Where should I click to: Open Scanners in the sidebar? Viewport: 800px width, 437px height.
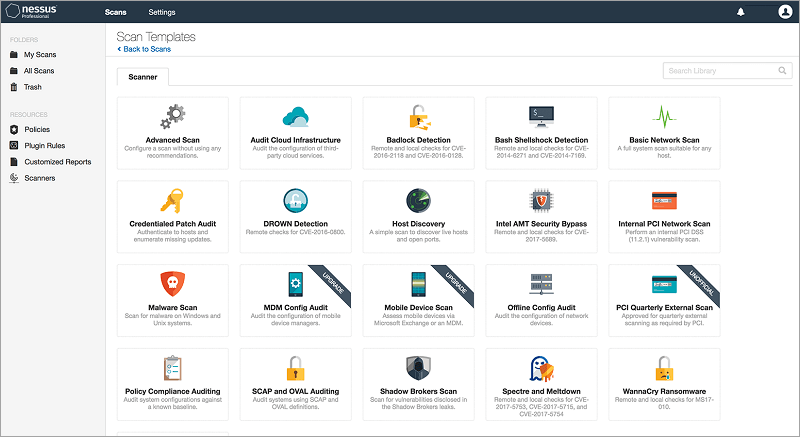pos(40,178)
